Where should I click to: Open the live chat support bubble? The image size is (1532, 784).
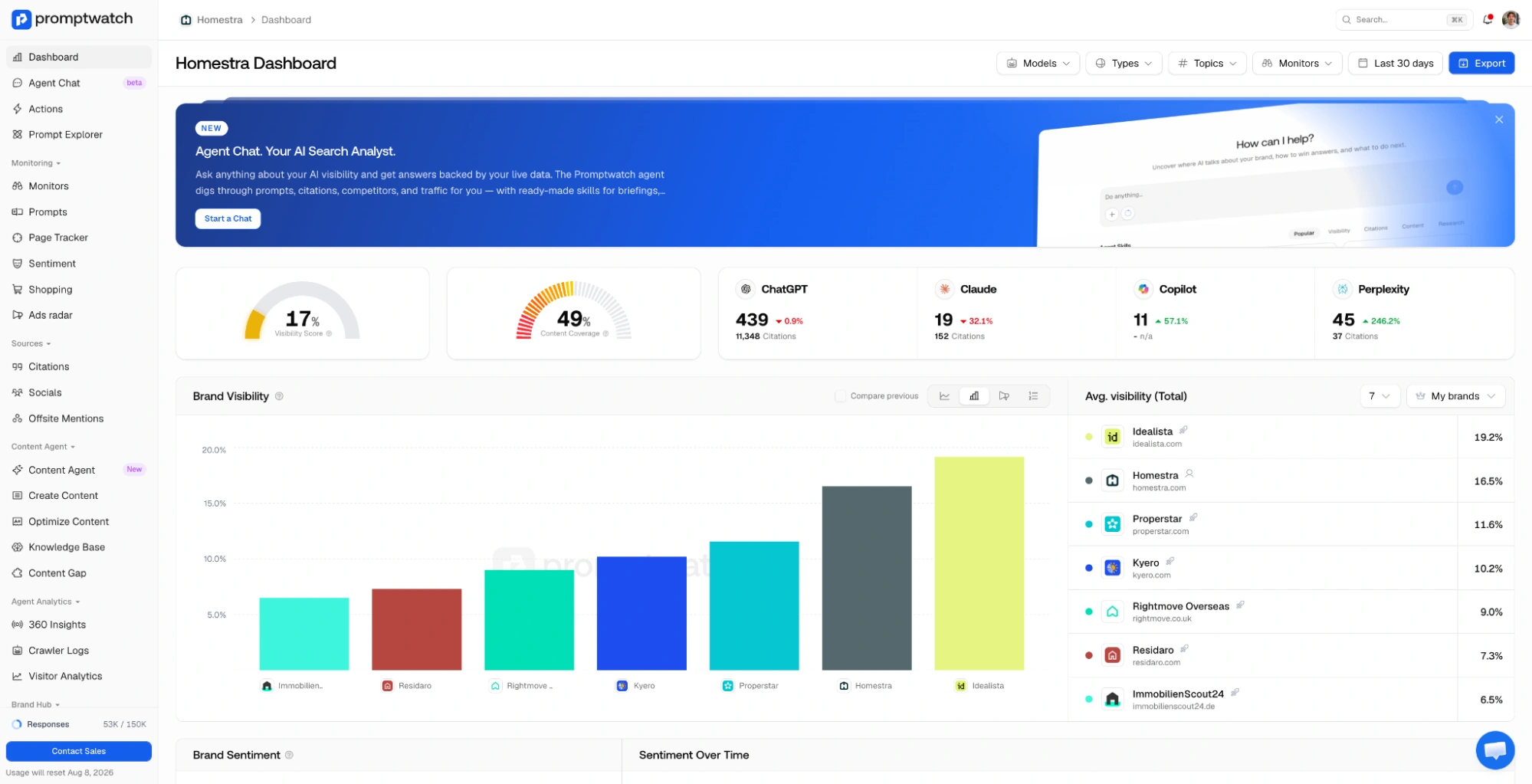point(1494,750)
